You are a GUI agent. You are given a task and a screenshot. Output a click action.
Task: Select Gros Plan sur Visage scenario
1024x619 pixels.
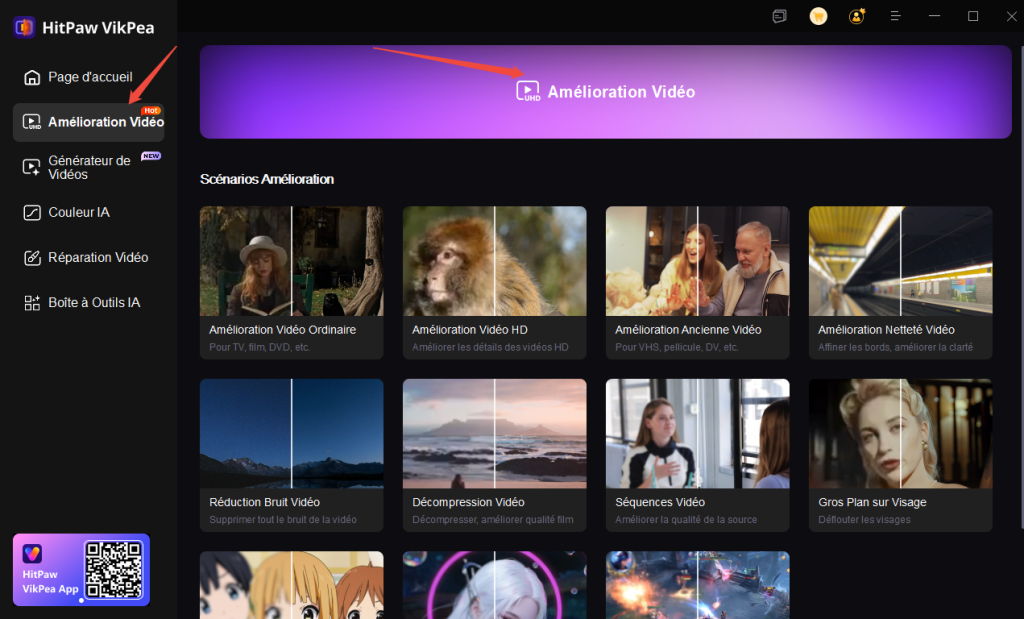pos(900,433)
